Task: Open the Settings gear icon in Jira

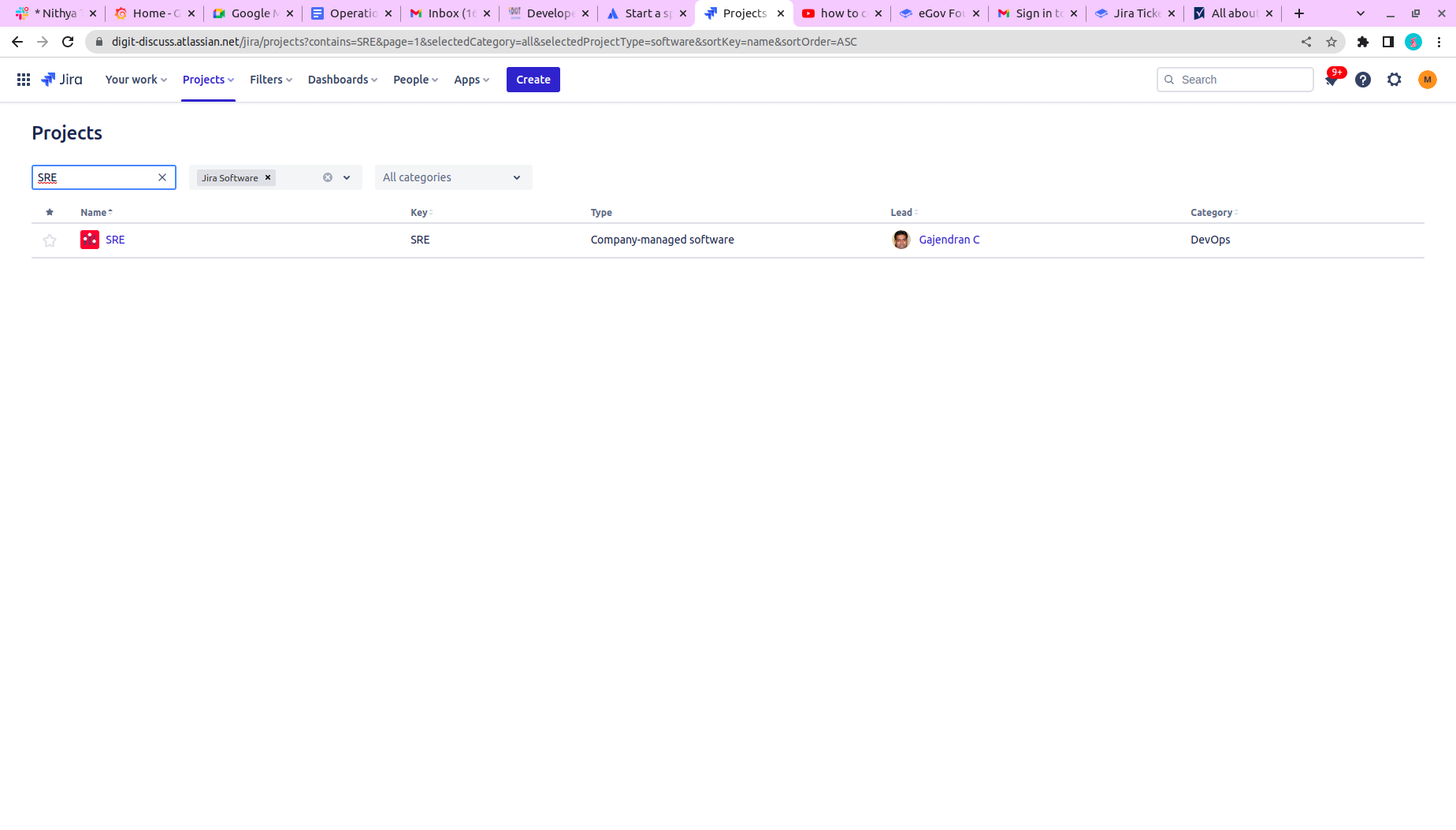Action: click(x=1395, y=80)
